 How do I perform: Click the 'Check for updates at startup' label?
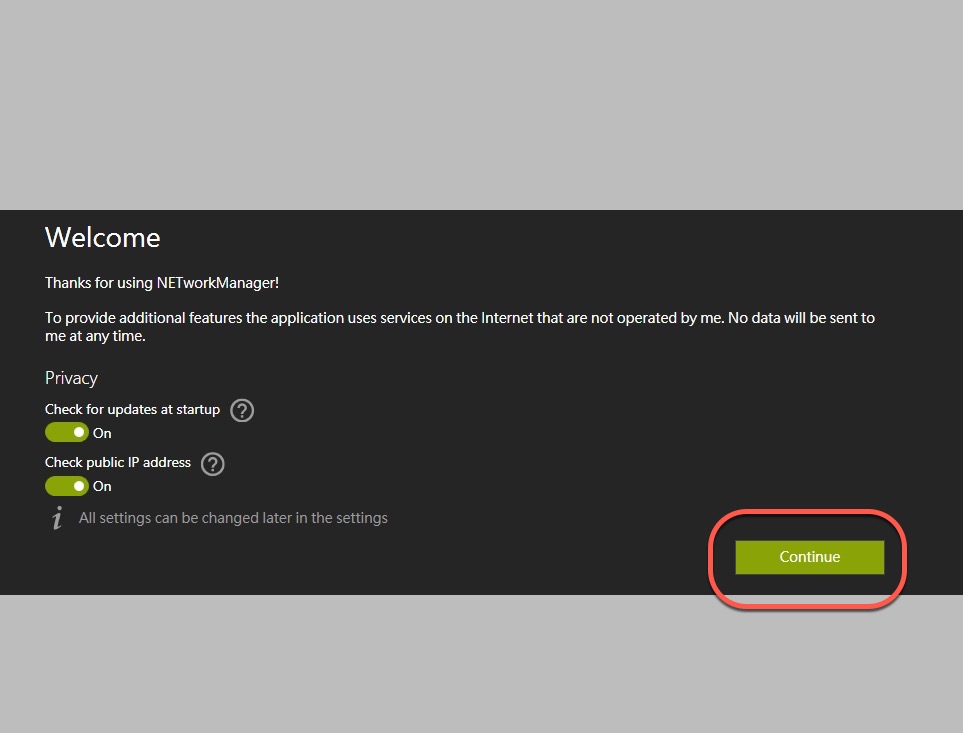(132, 409)
